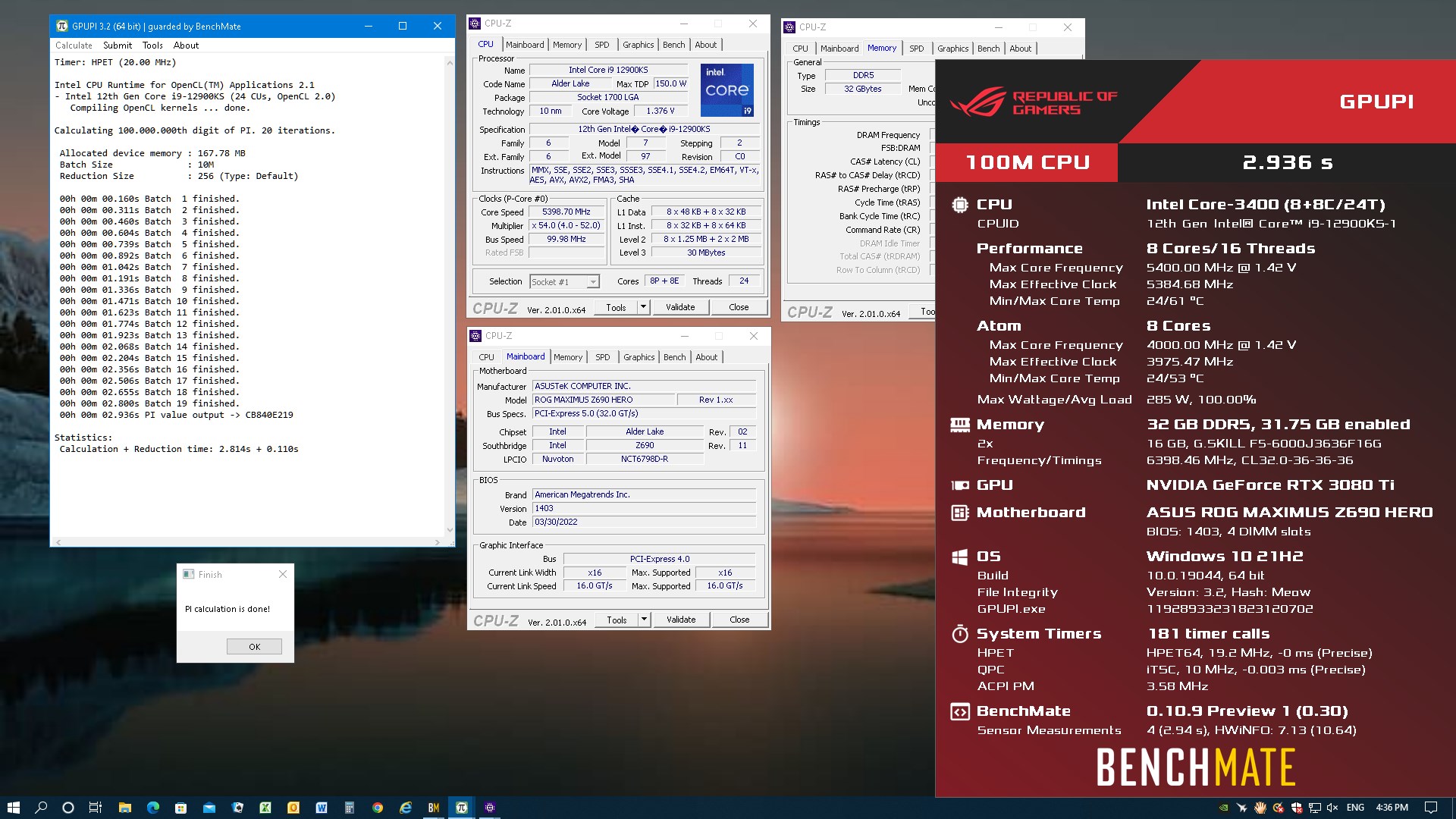Open taskbar Search magnifier

click(x=41, y=808)
